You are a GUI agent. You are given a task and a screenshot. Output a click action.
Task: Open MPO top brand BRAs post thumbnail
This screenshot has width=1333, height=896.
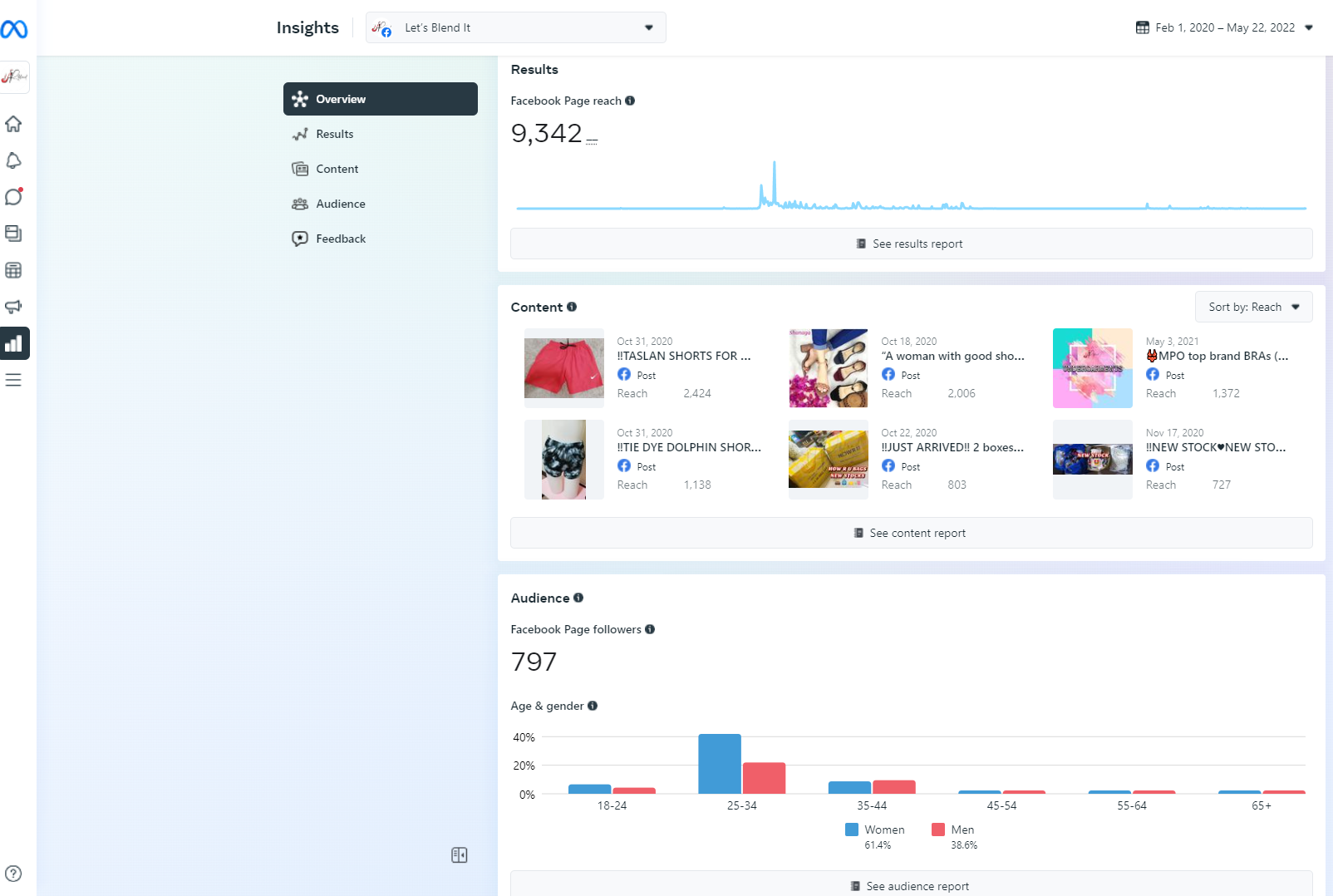tap(1093, 368)
